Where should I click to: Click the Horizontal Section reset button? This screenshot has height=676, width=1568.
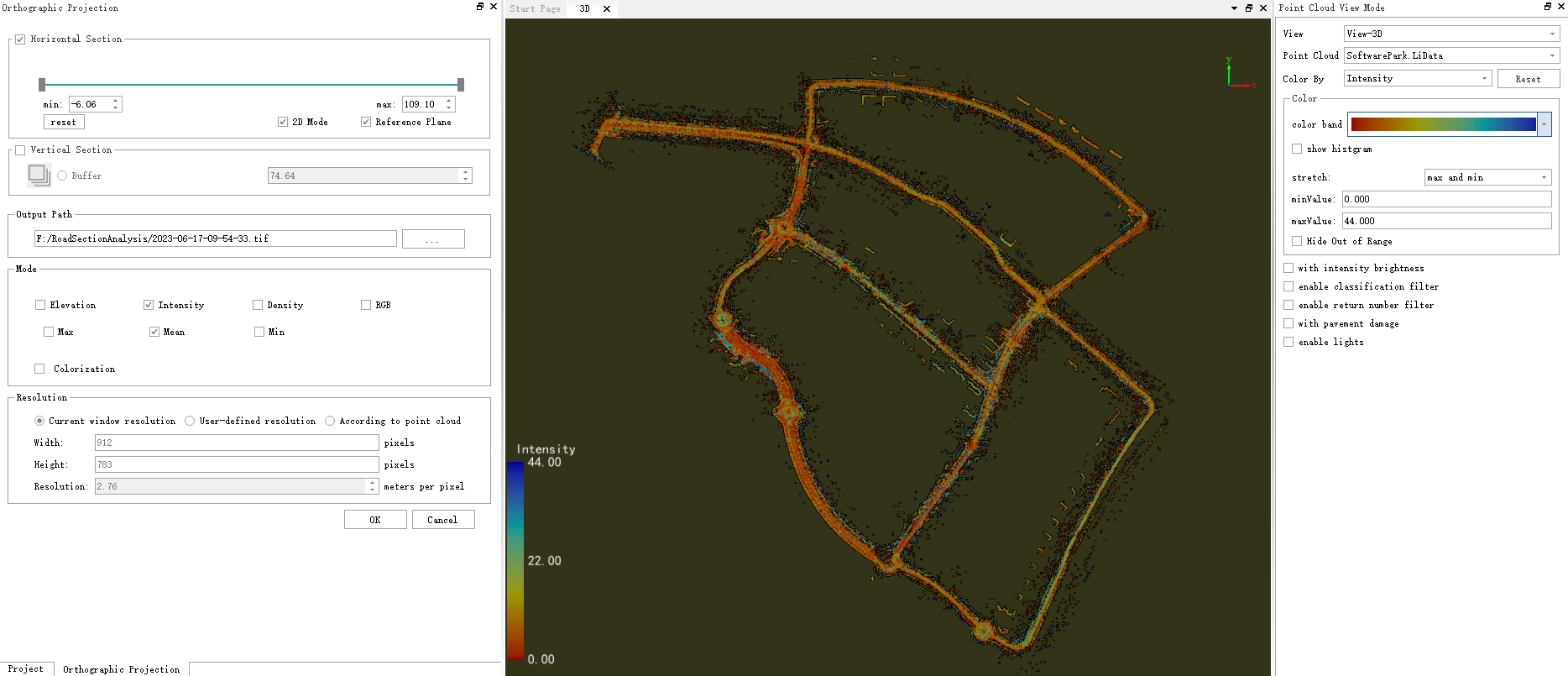(x=64, y=122)
